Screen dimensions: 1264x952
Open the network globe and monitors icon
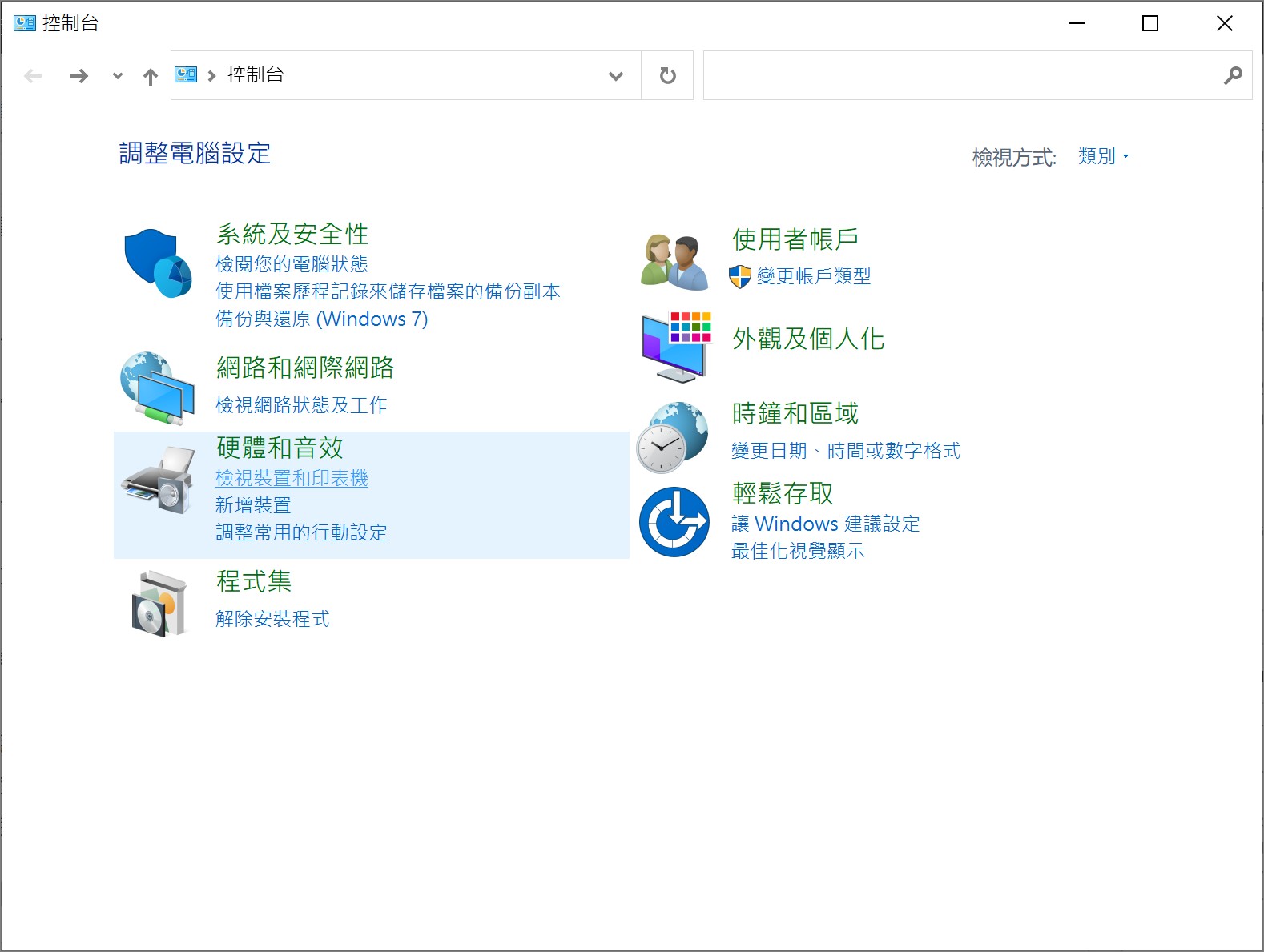pyautogui.click(x=158, y=388)
